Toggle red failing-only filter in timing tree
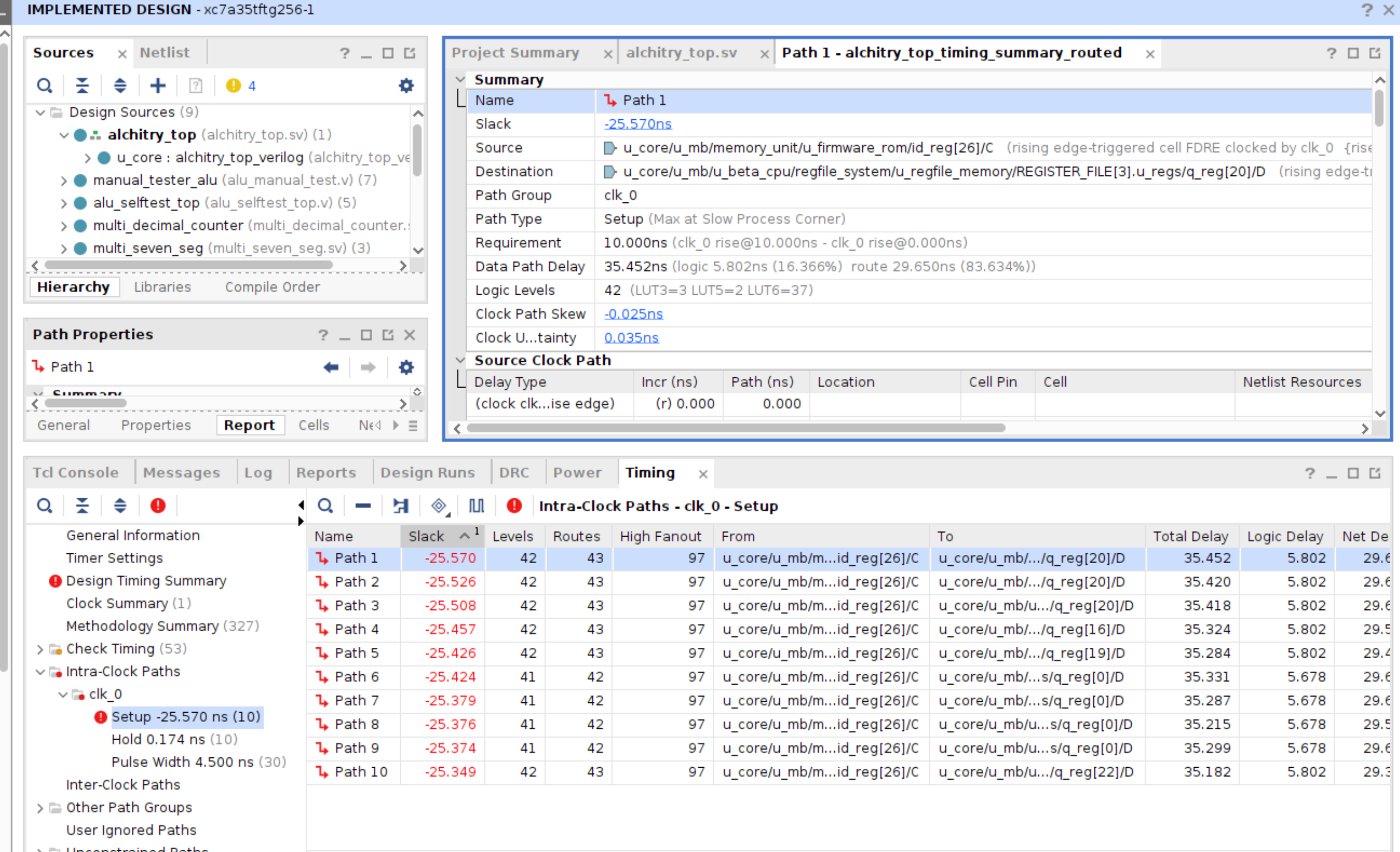Screen dimensions: 1400x852 pos(158,506)
